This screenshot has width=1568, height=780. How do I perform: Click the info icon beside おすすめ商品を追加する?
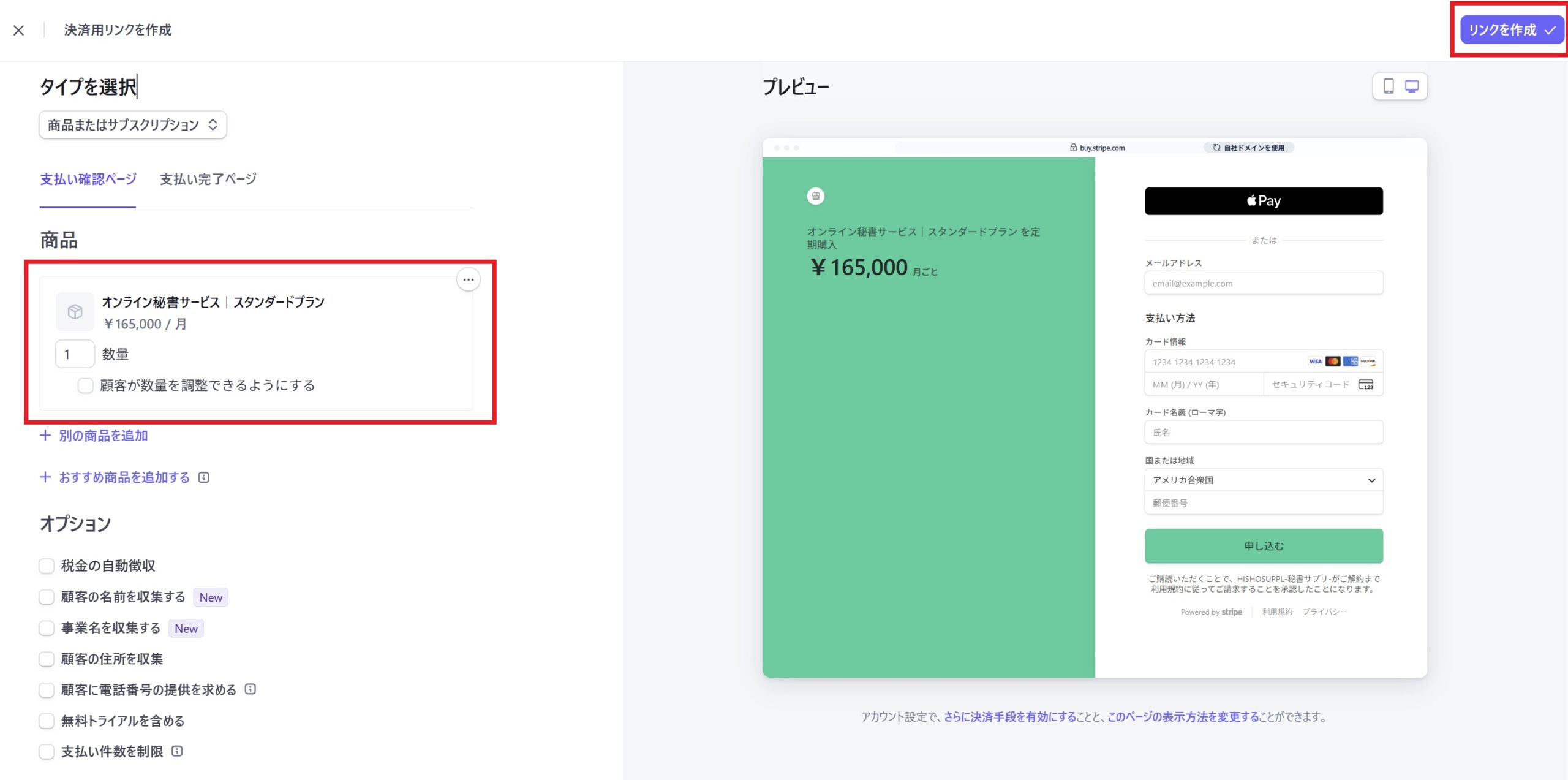[204, 477]
